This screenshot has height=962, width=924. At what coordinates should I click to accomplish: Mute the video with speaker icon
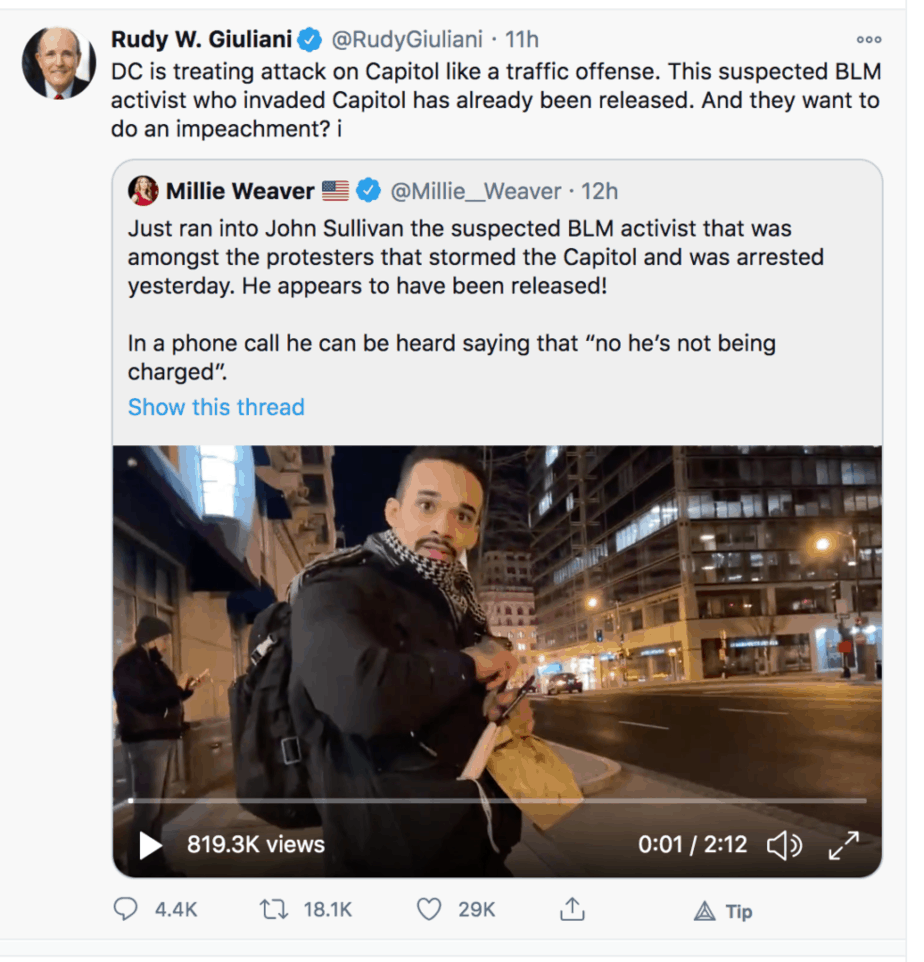pyautogui.click(x=783, y=845)
